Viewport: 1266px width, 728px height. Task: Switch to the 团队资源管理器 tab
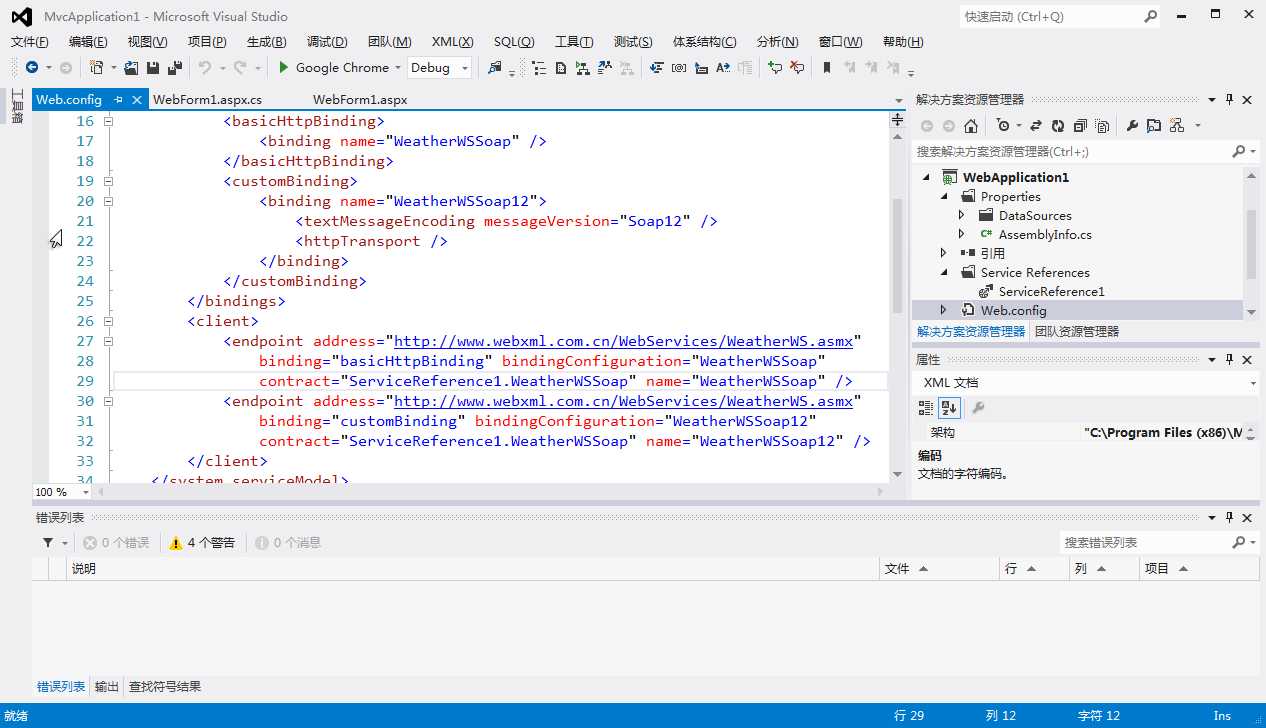(x=1077, y=331)
